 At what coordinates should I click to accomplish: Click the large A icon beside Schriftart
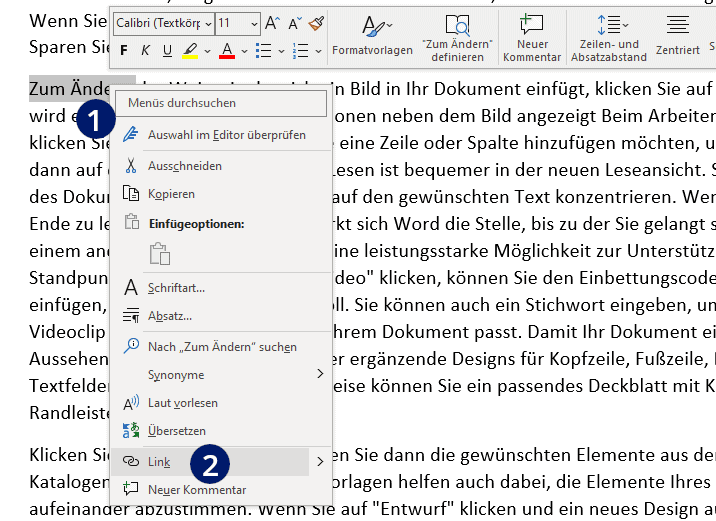[x=131, y=288]
